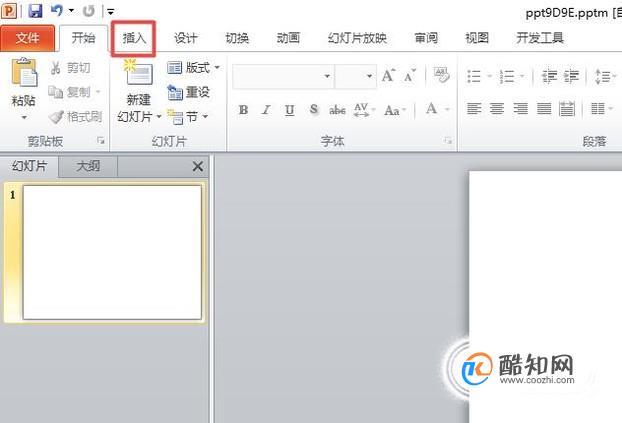This screenshot has height=423, width=622.
Task: Align text right
Action: pyautogui.click(x=520, y=108)
